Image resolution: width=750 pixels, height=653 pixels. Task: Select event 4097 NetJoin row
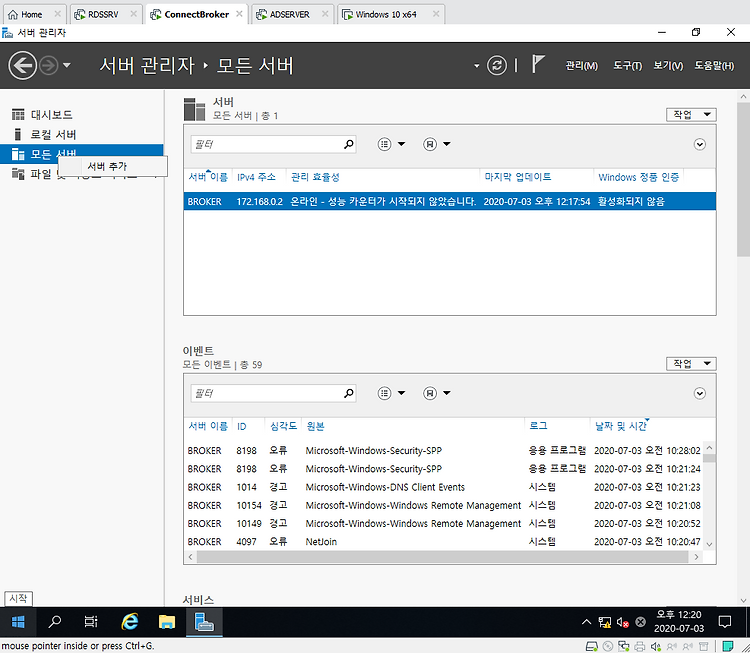tap(444, 542)
